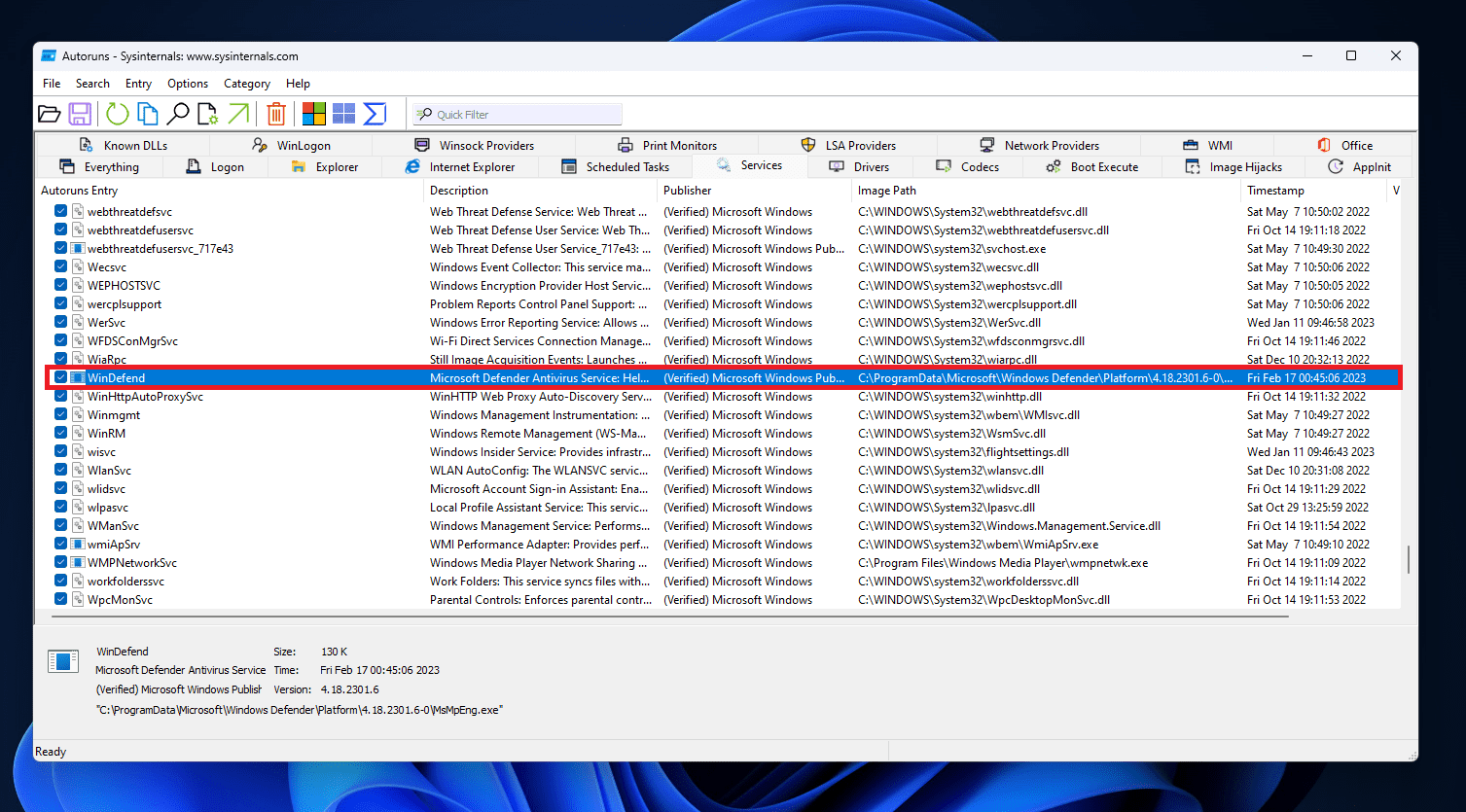Click the Open file toolbar icon

[x=49, y=115]
